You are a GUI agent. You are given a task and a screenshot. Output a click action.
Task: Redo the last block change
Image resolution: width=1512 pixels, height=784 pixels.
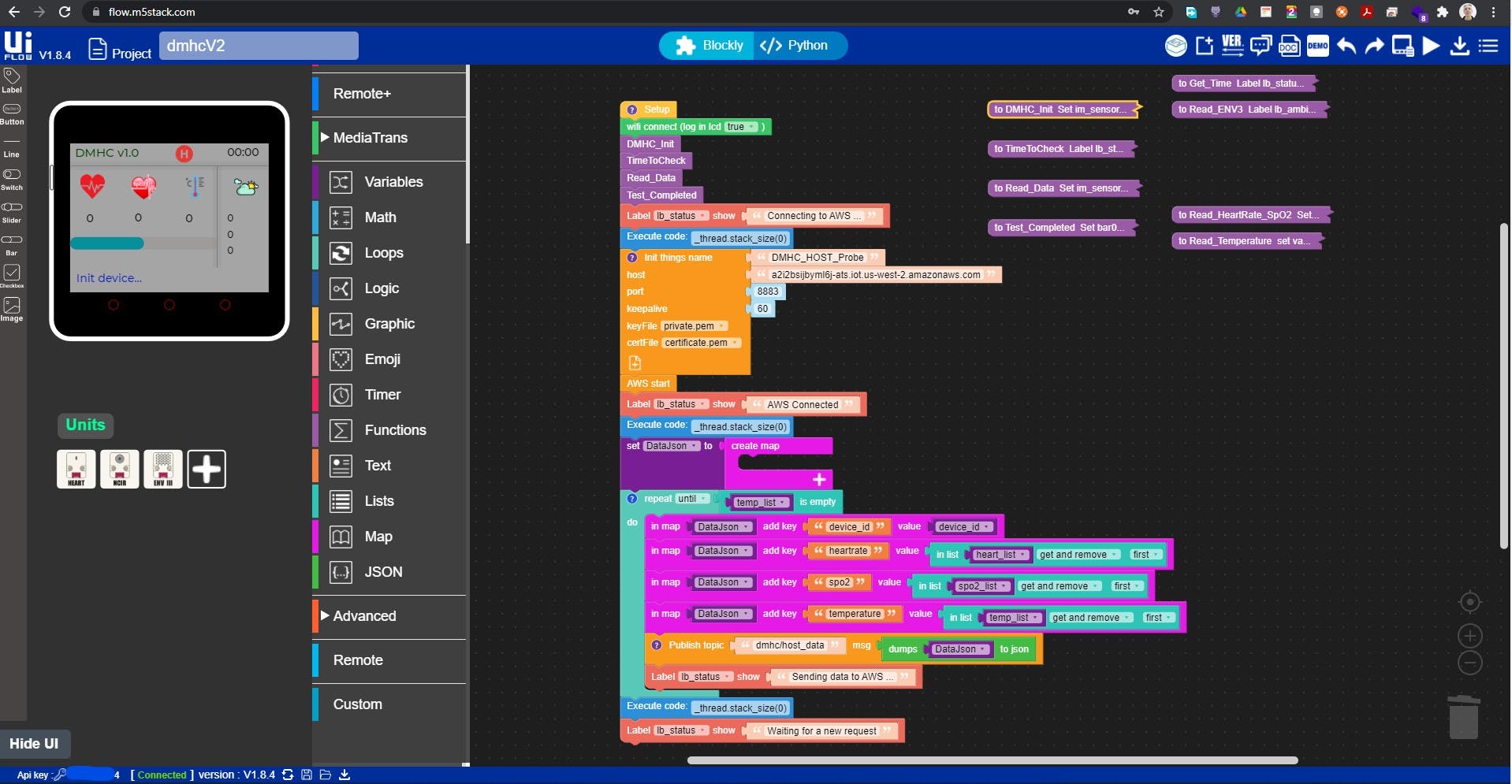pyautogui.click(x=1374, y=46)
